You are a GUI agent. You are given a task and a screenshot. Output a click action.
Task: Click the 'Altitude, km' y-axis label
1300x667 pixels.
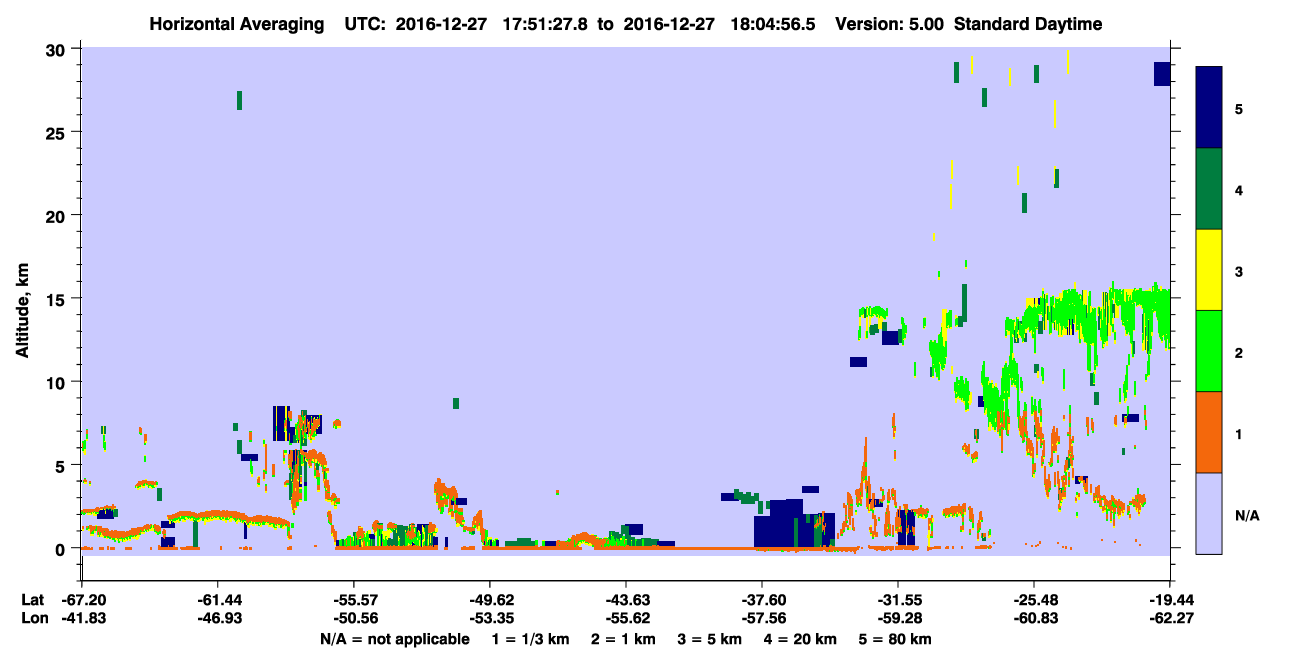pos(22,312)
